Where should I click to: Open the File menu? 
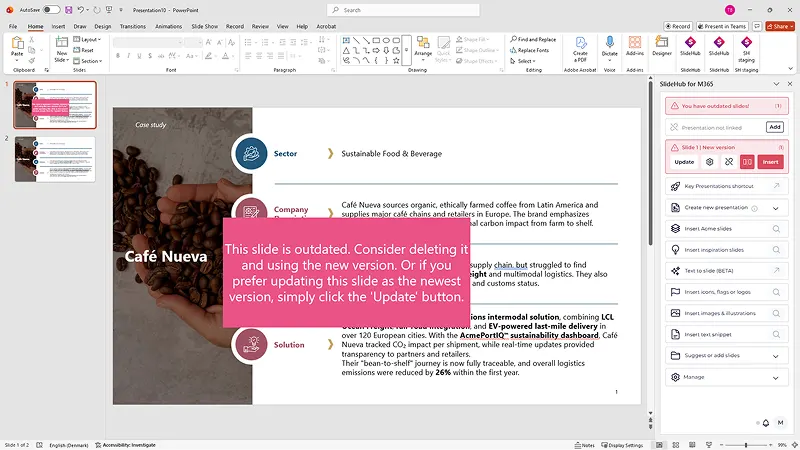(x=13, y=26)
